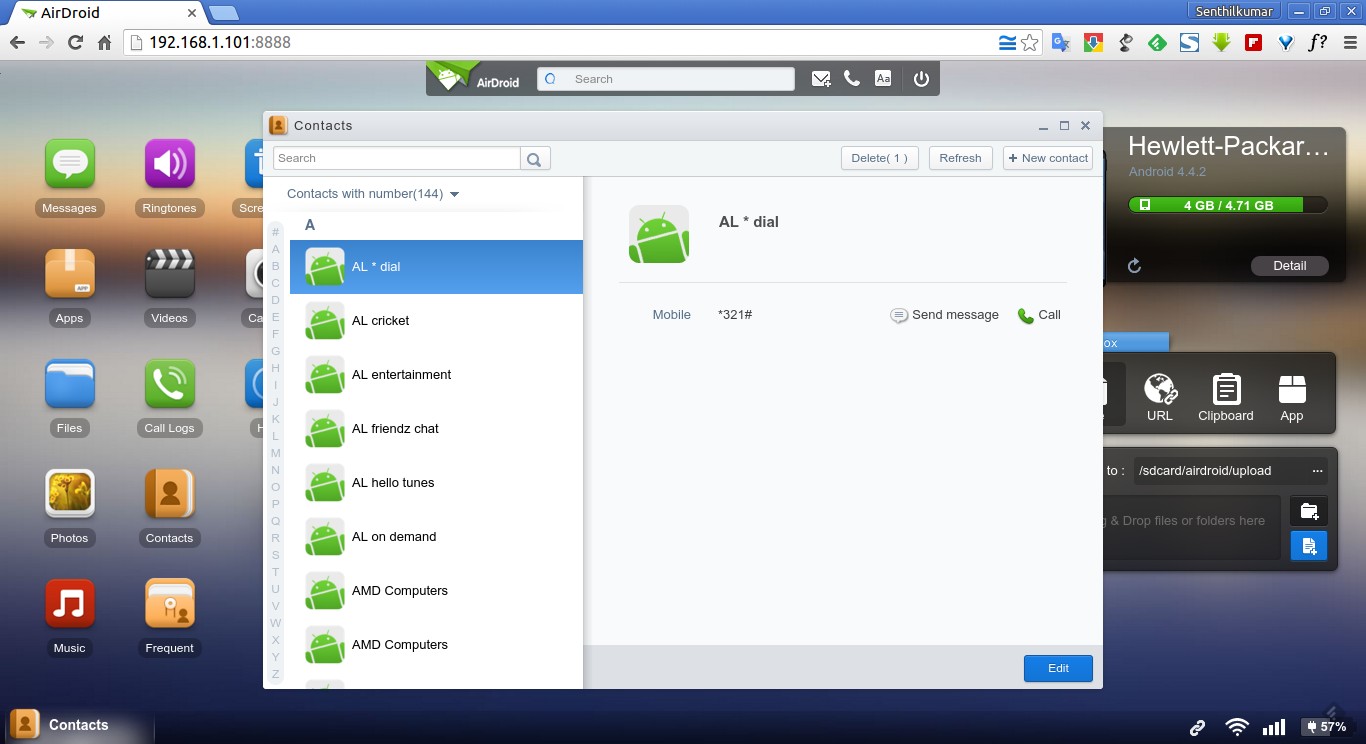The image size is (1366, 744).
Task: Open the Photos app icon
Action: tap(69, 495)
